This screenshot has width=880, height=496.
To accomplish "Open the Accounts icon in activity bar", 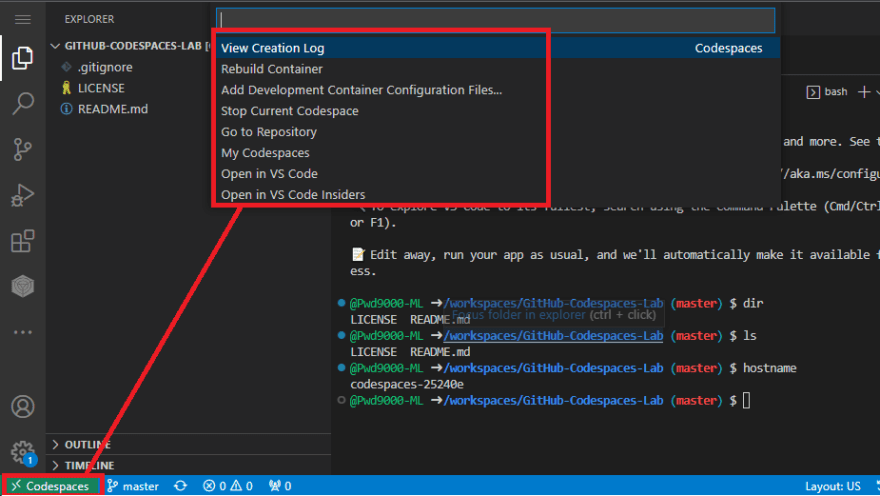I will [22, 407].
